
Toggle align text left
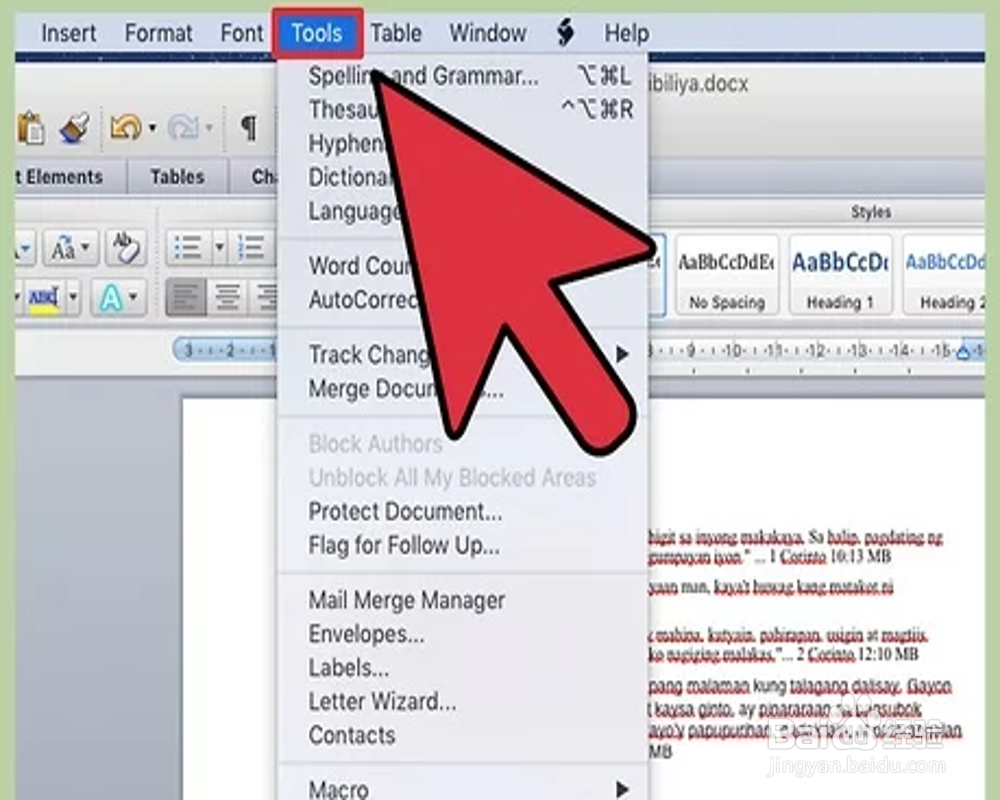[x=186, y=297]
